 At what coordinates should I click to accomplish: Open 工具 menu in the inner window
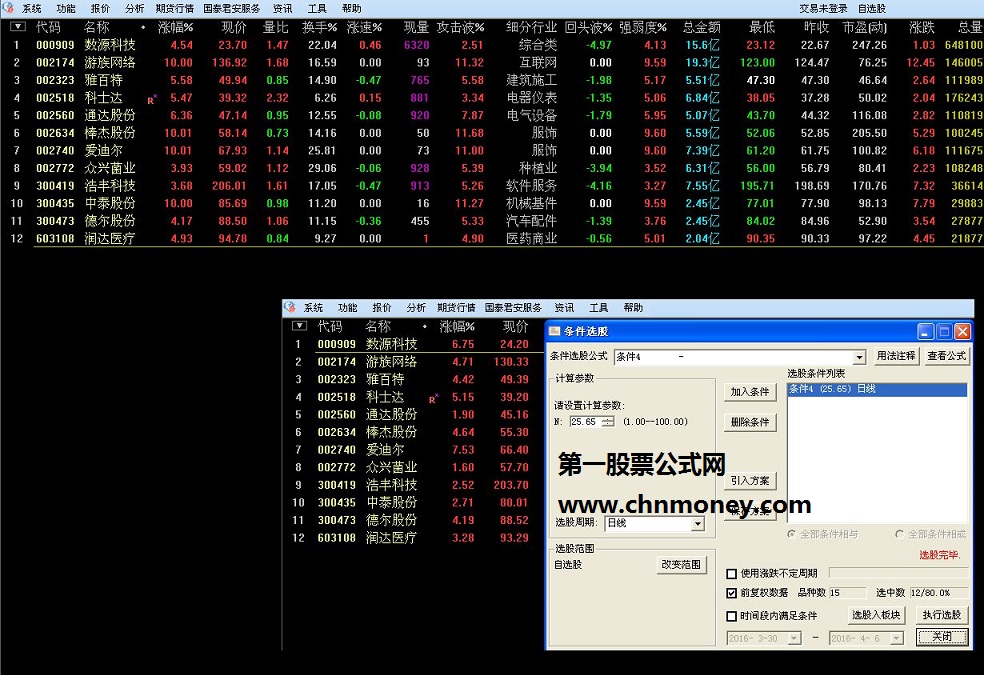pyautogui.click(x=599, y=307)
